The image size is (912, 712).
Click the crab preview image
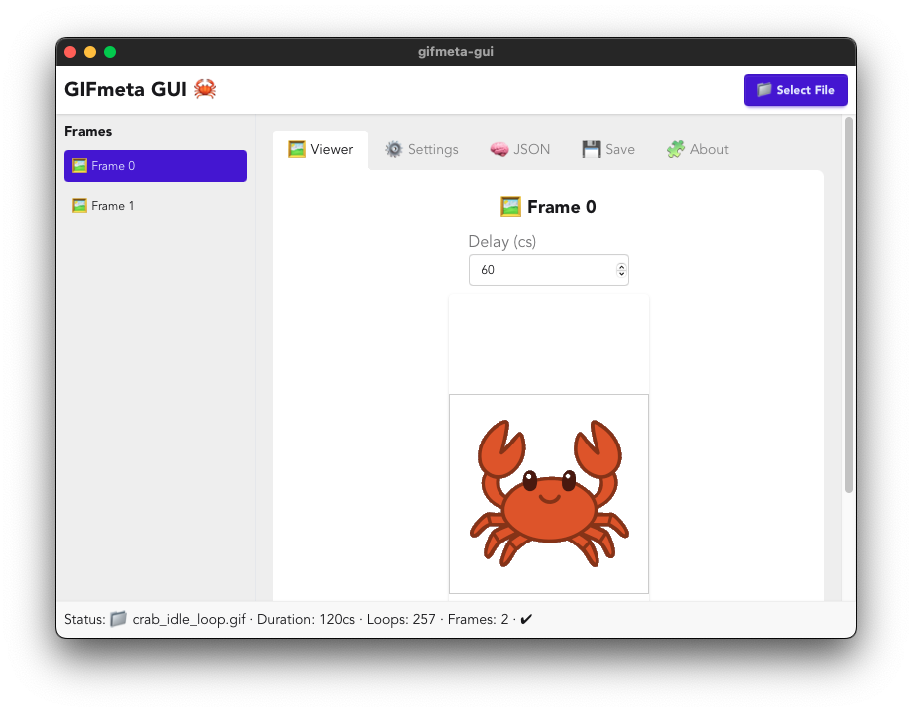[x=548, y=492]
